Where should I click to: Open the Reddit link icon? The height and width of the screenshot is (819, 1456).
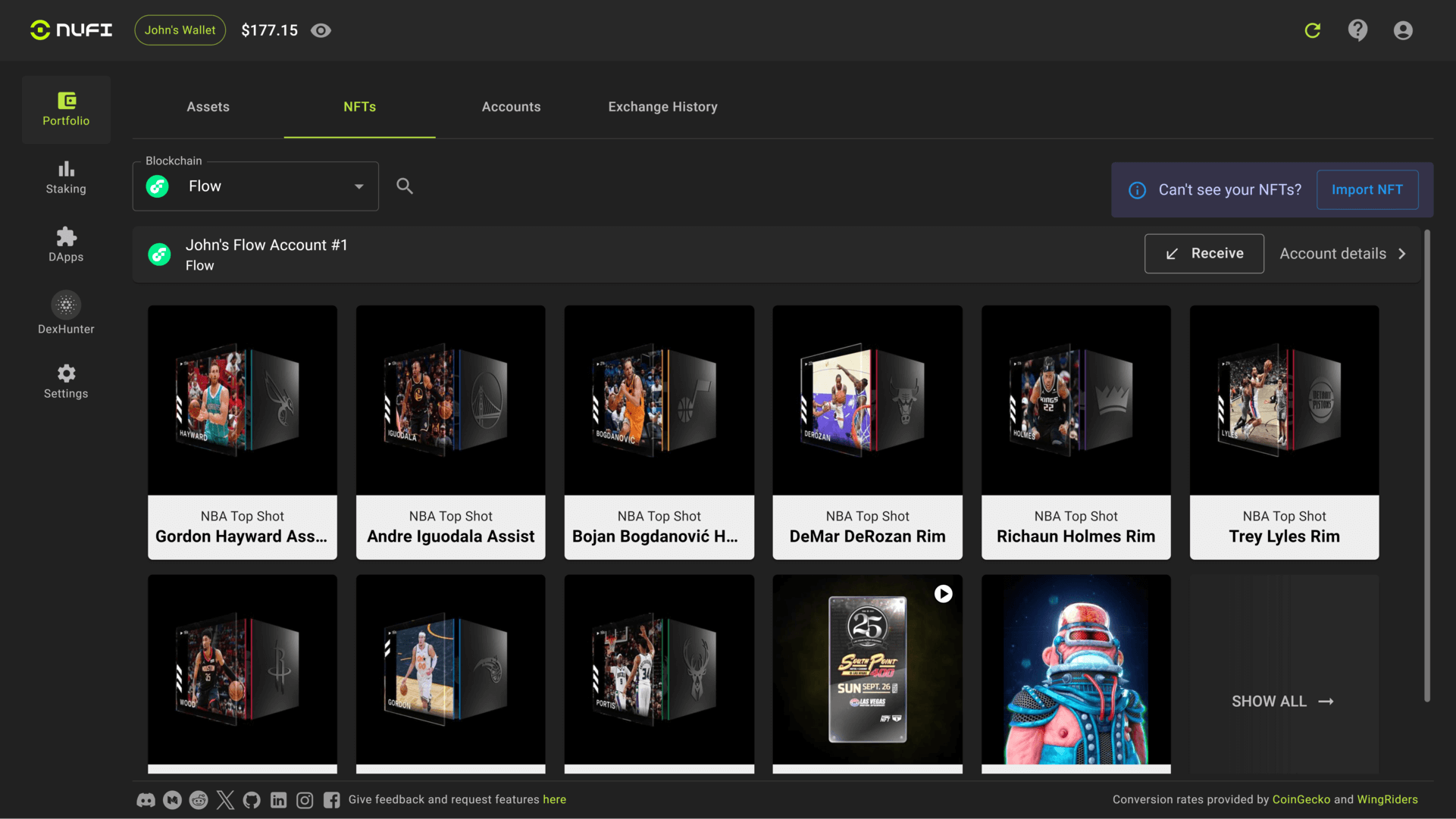tap(199, 800)
